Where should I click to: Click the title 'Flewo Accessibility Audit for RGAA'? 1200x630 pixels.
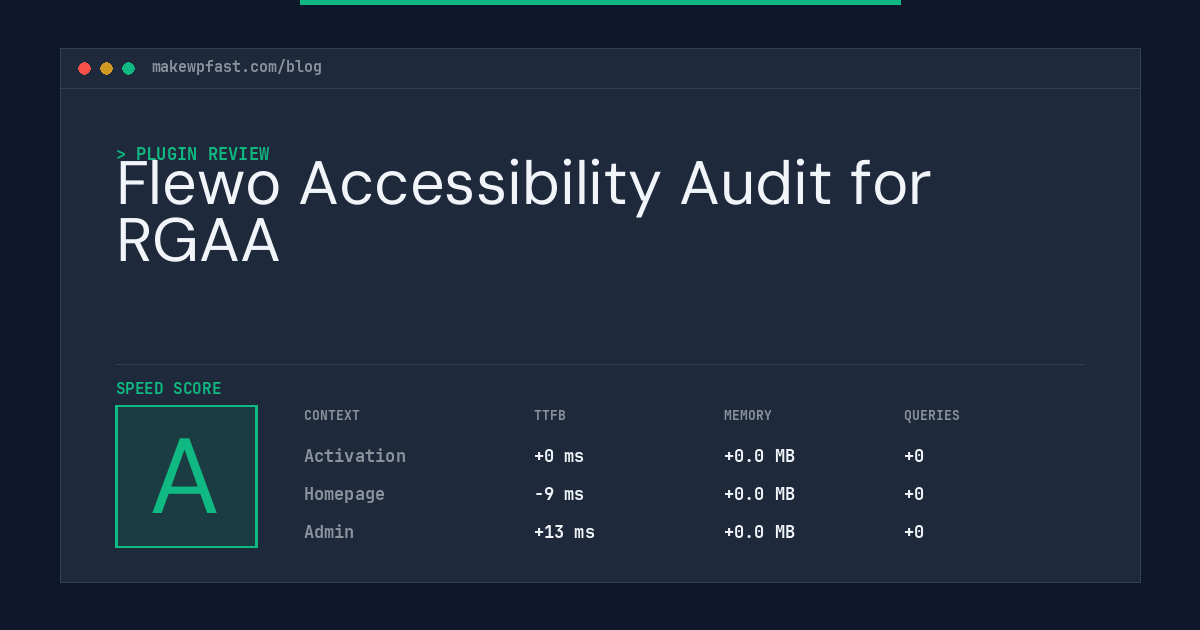[524, 212]
